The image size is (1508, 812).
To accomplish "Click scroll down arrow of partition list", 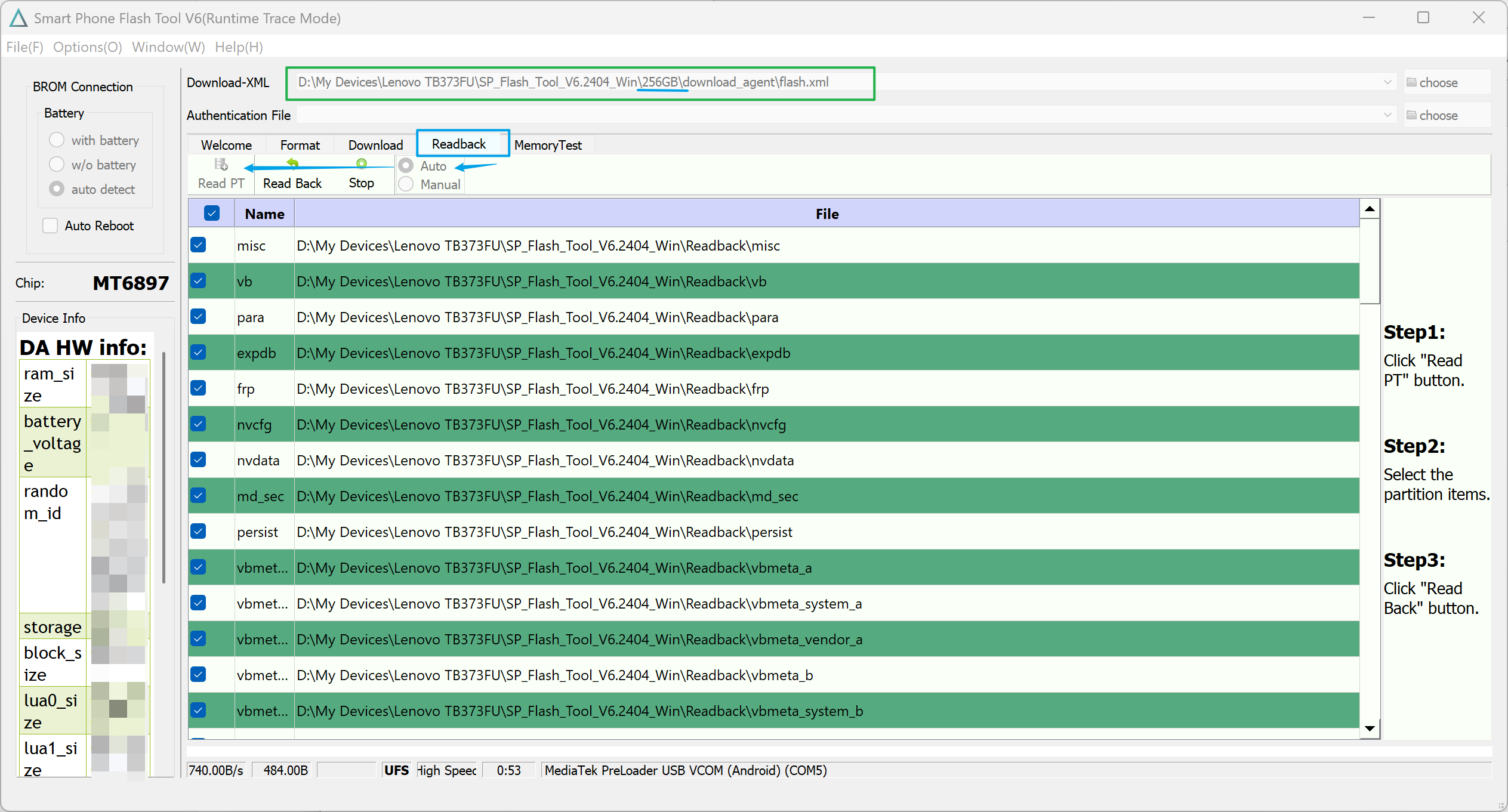I will (x=1370, y=728).
